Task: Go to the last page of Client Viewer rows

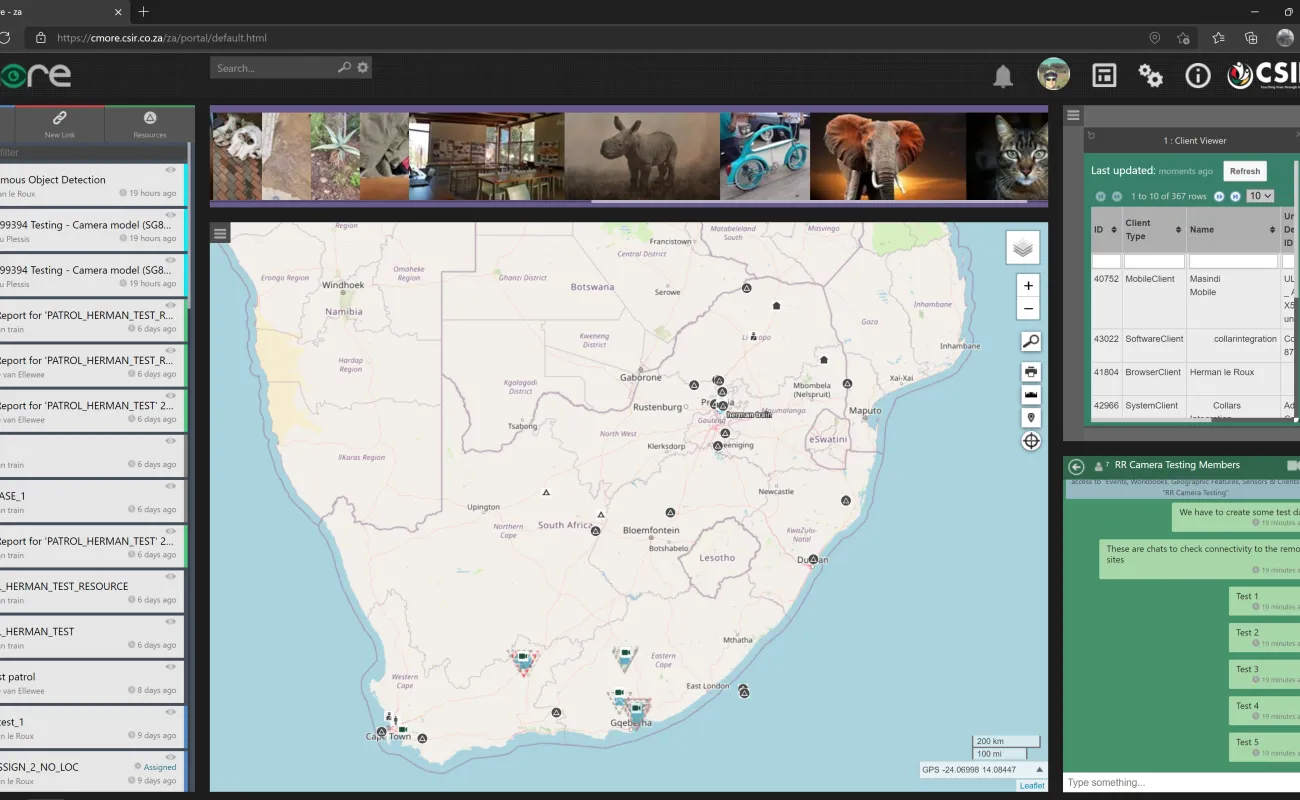Action: 1235,196
